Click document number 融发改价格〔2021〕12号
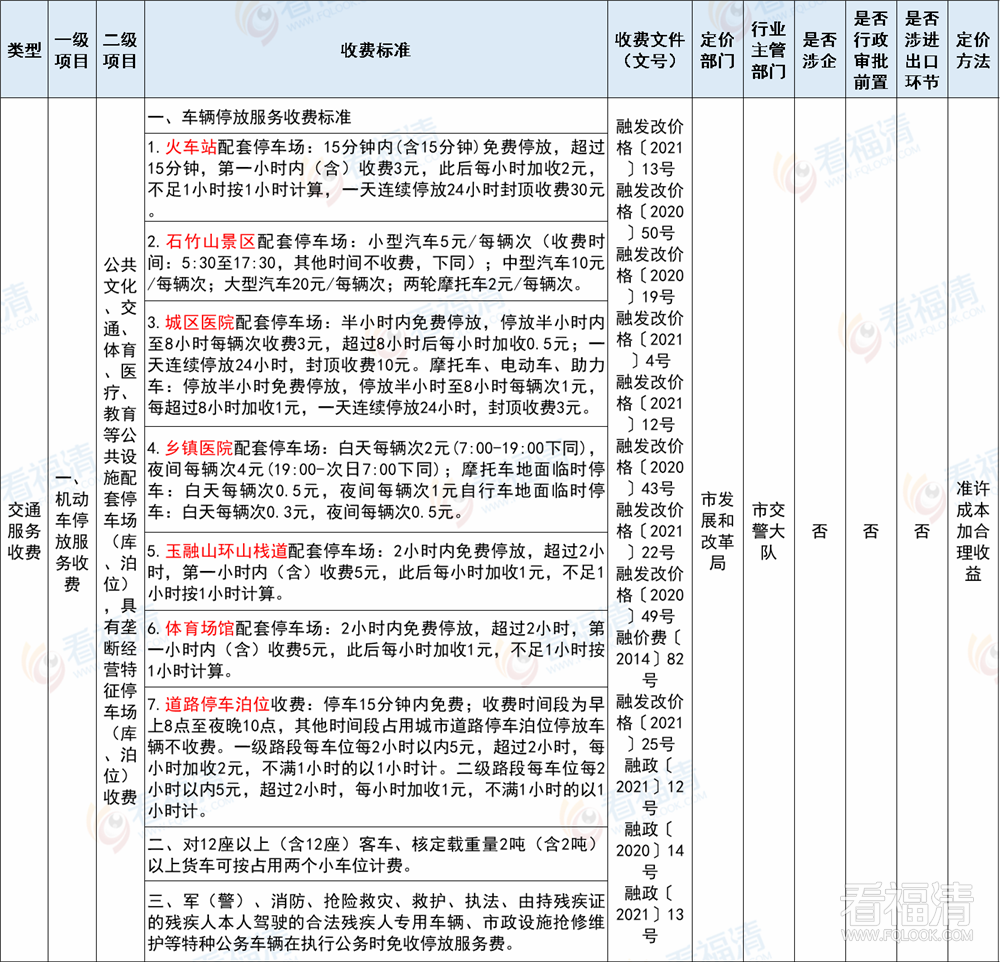 tap(650, 403)
